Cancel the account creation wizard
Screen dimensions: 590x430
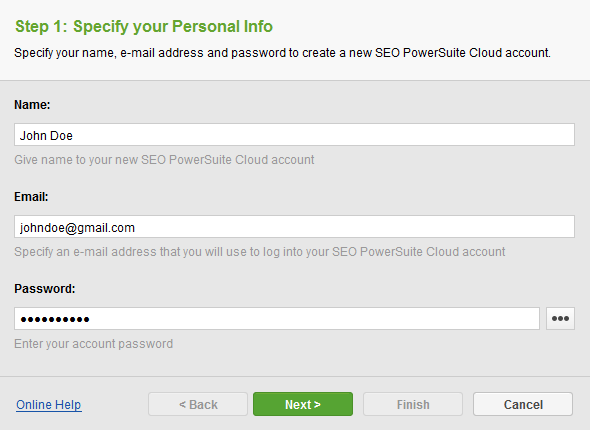click(x=523, y=404)
